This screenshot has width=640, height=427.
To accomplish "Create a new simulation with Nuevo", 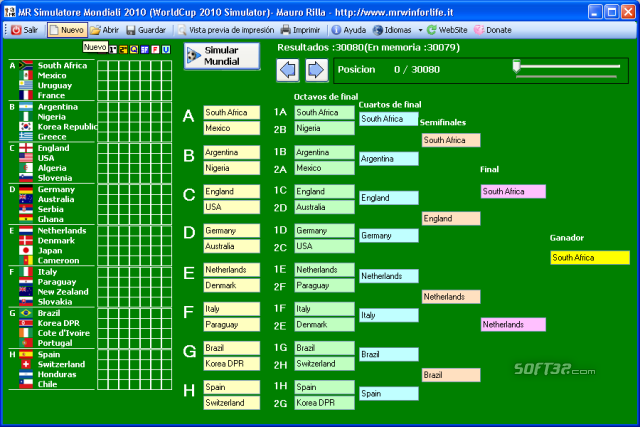I will (x=67, y=30).
